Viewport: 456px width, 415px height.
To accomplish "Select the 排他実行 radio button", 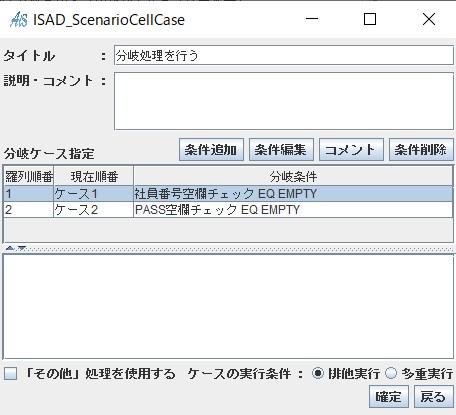I will 318,373.
